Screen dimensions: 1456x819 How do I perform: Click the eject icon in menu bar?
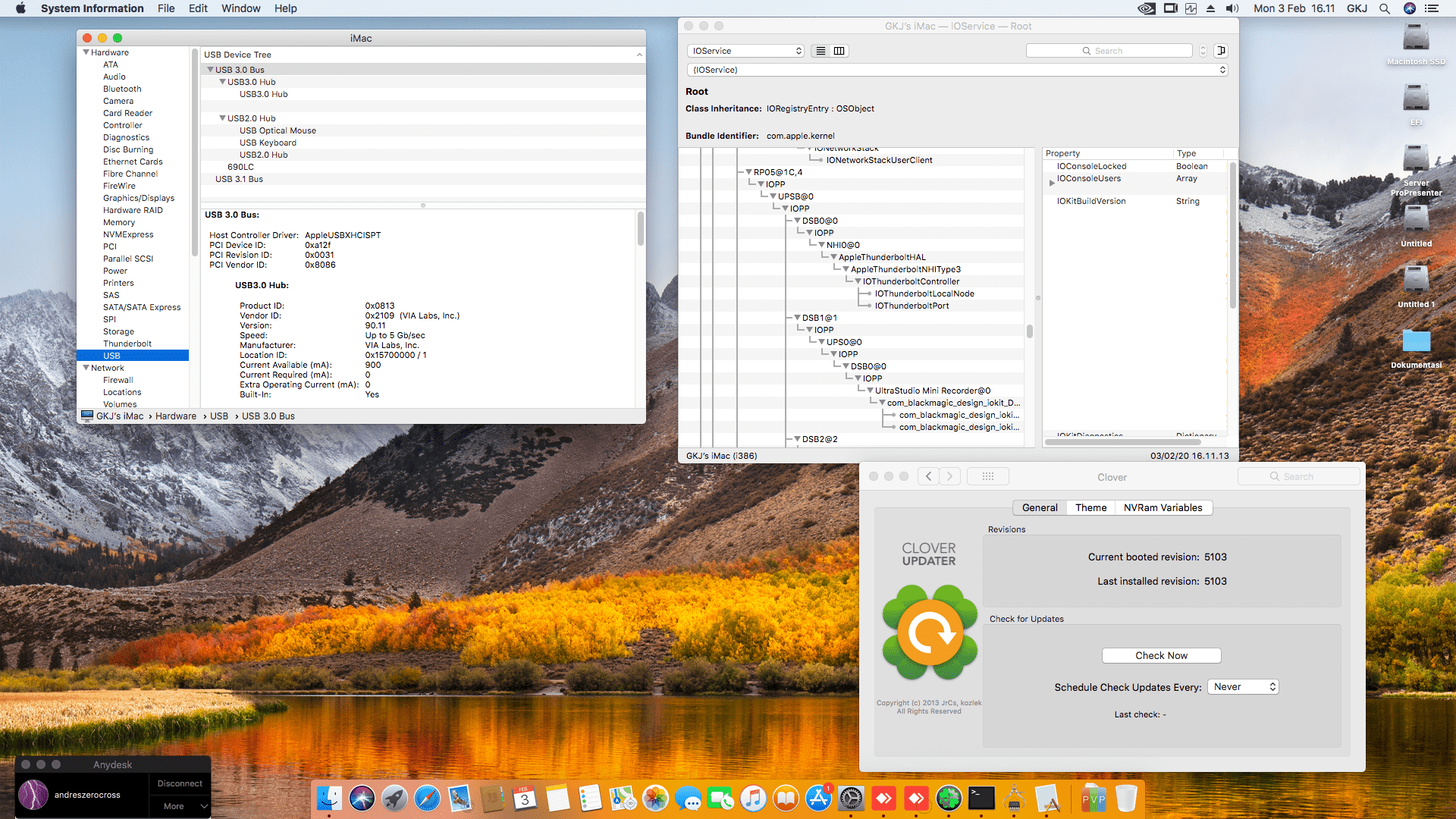(1211, 8)
